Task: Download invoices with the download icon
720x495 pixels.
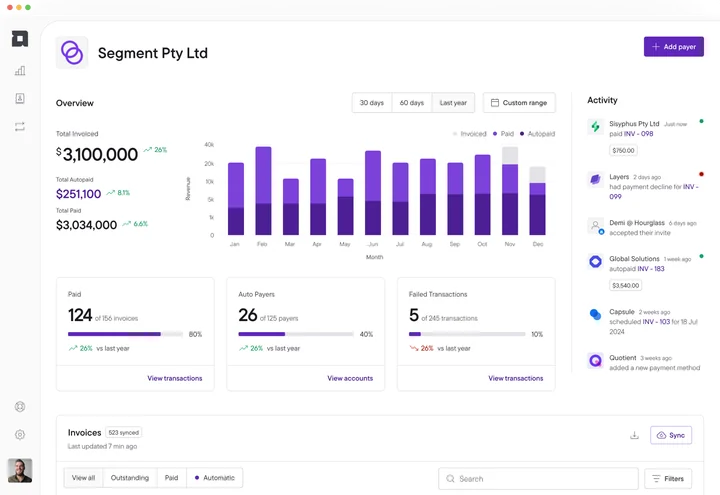Action: (x=634, y=435)
